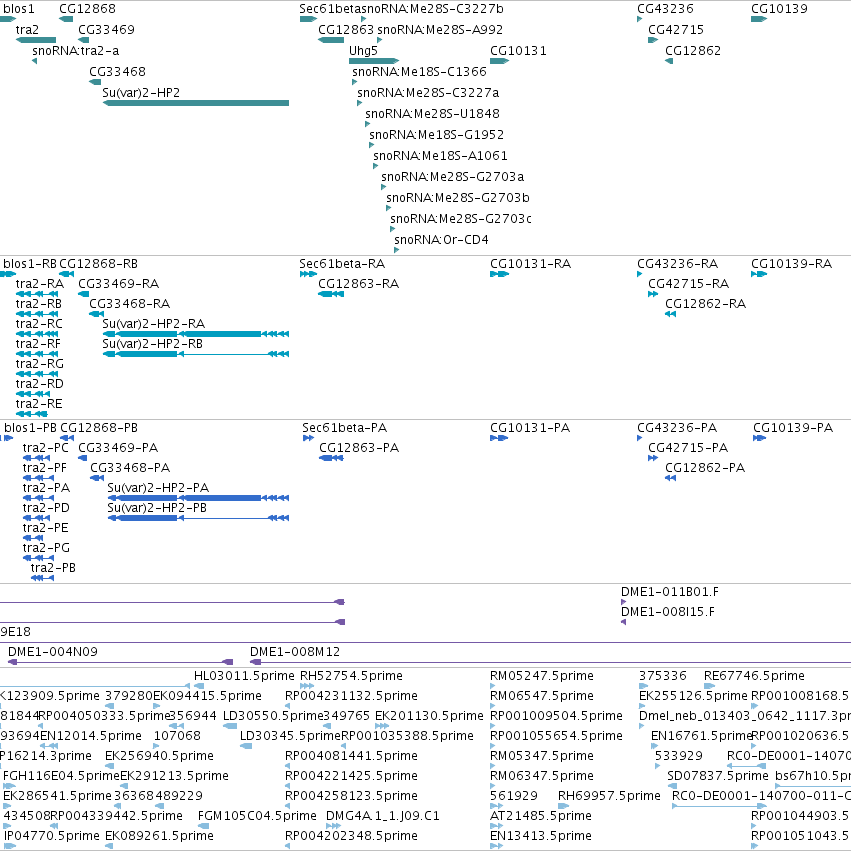Click the RH52754.5prime EST glyph

pos(307,686)
